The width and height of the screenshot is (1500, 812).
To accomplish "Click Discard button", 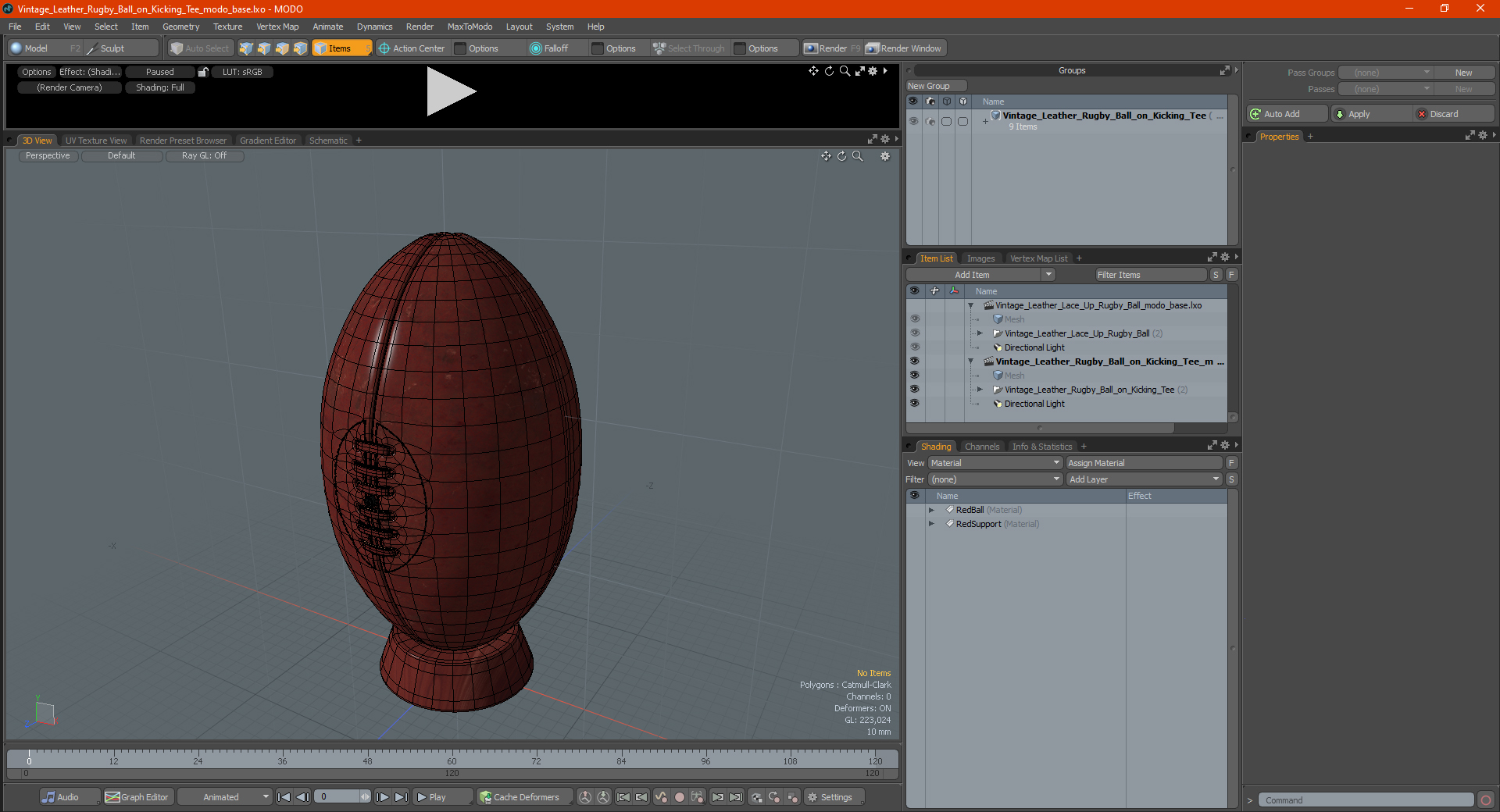I will click(x=1454, y=114).
